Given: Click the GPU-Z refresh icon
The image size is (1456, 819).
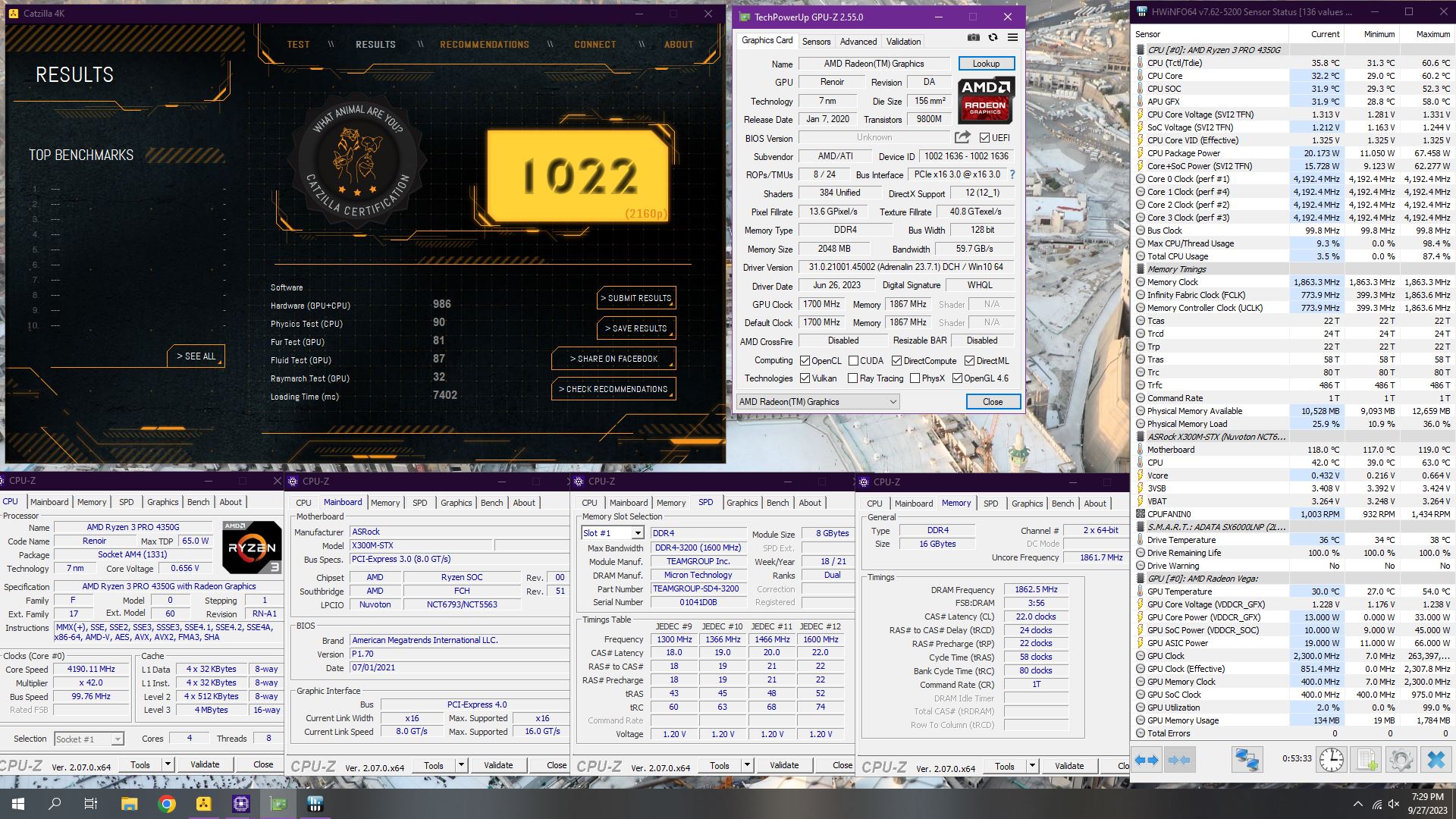Looking at the screenshot, I should point(993,37).
